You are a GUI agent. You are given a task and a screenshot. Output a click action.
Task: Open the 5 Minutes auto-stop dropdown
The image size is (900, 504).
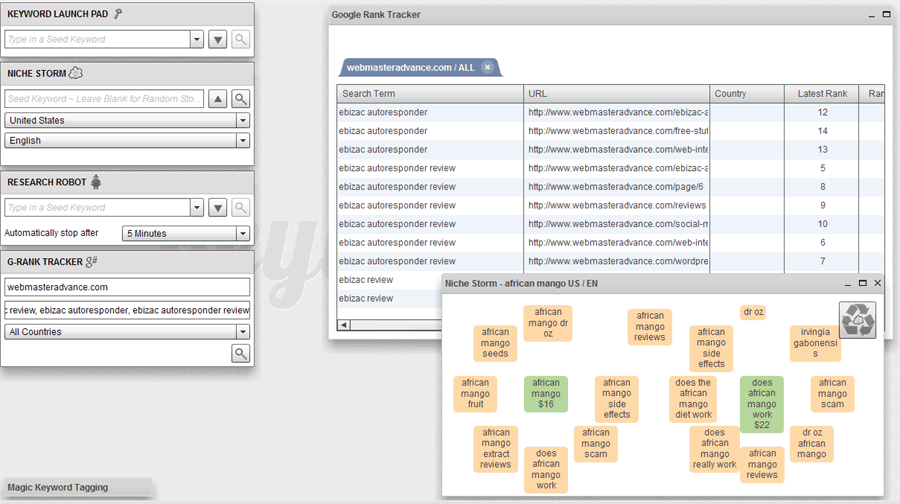tap(186, 234)
